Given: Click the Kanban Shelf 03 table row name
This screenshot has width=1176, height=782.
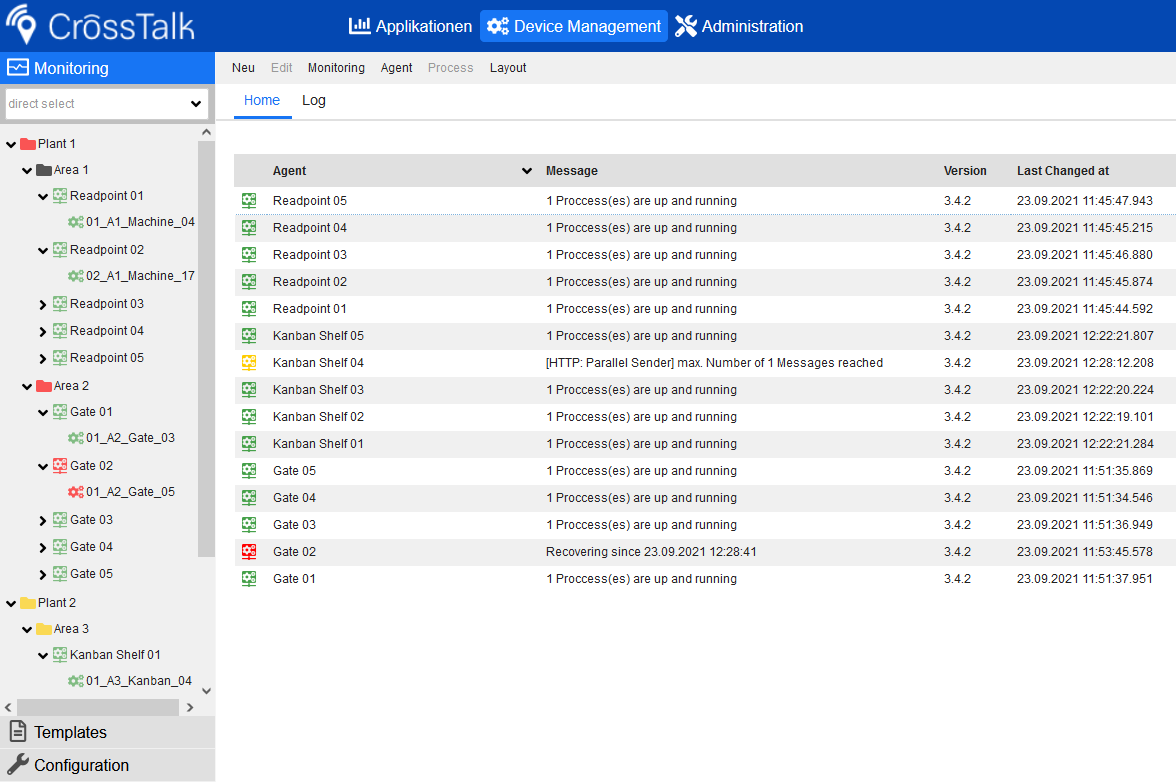Looking at the screenshot, I should (318, 389).
